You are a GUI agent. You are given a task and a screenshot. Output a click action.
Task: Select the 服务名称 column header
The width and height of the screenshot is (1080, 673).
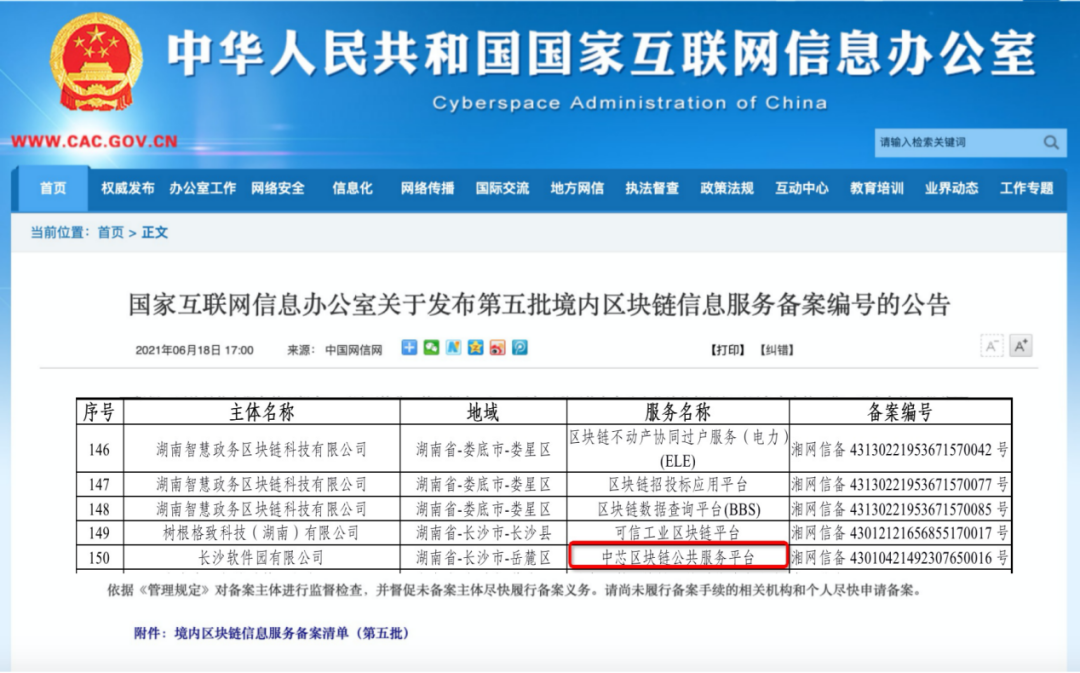click(x=678, y=412)
